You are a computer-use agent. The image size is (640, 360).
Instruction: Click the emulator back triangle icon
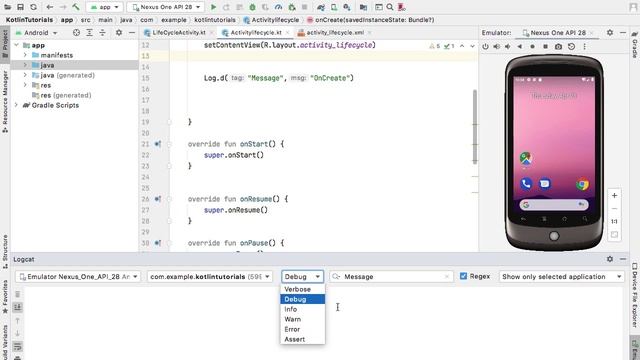tap(520, 47)
